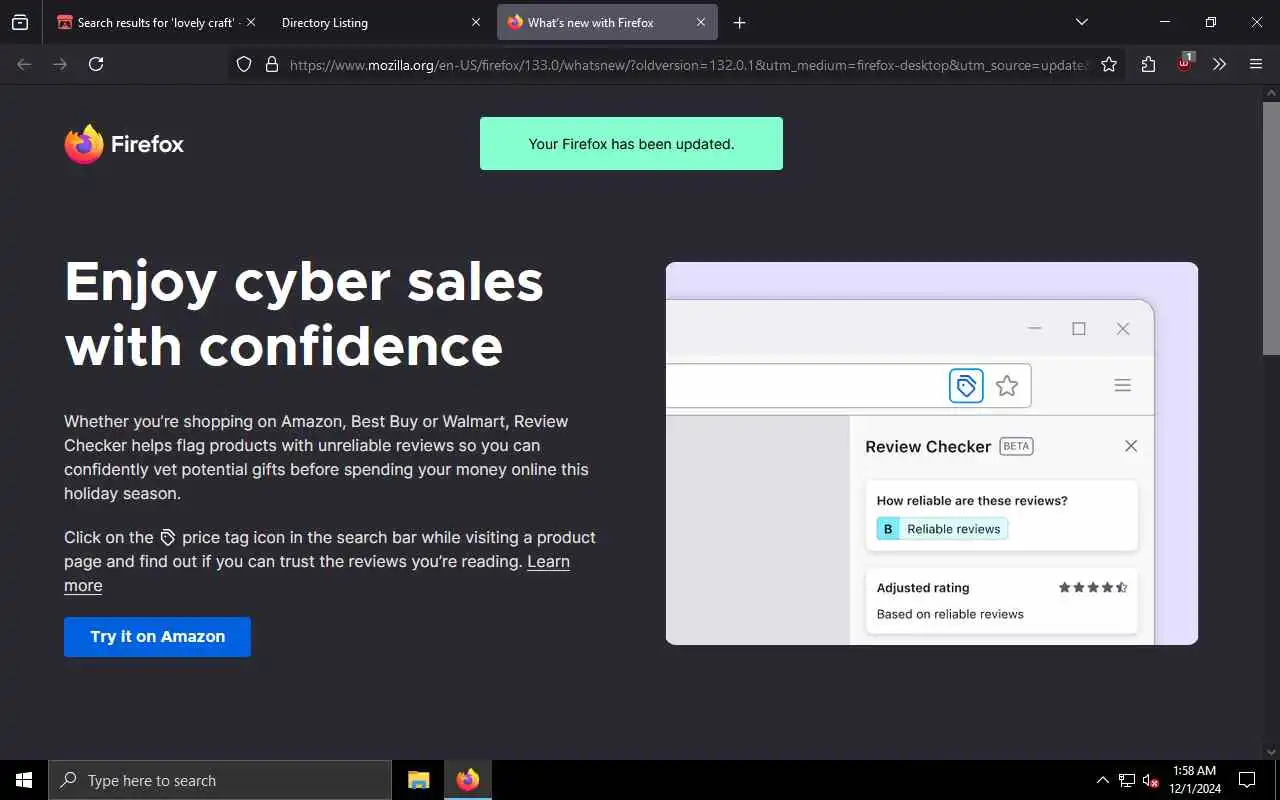Click price tag icon in illustrated search bar
Screen dimensions: 1280x800
click(966, 385)
